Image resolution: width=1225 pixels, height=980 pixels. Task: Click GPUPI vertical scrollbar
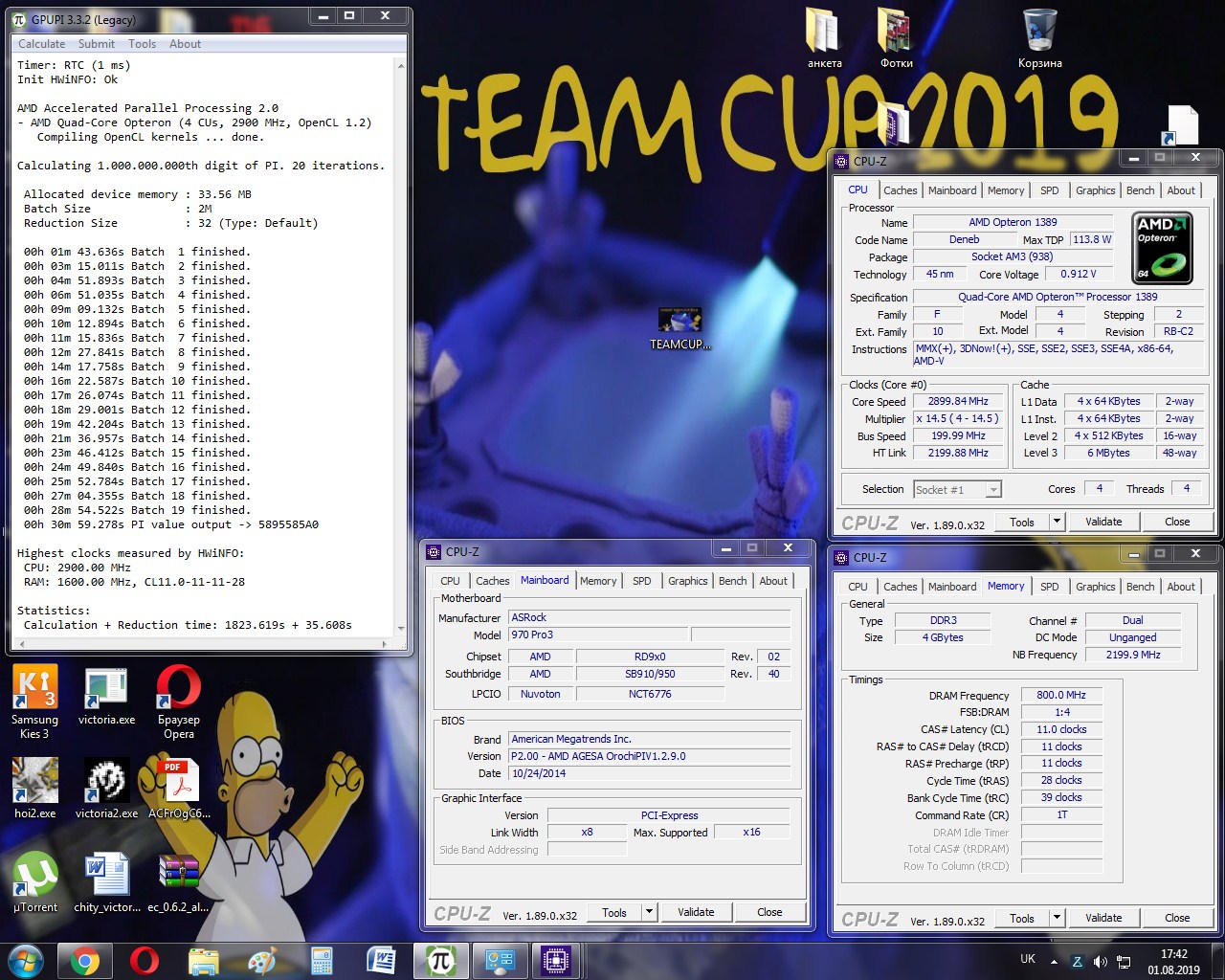[x=401, y=345]
